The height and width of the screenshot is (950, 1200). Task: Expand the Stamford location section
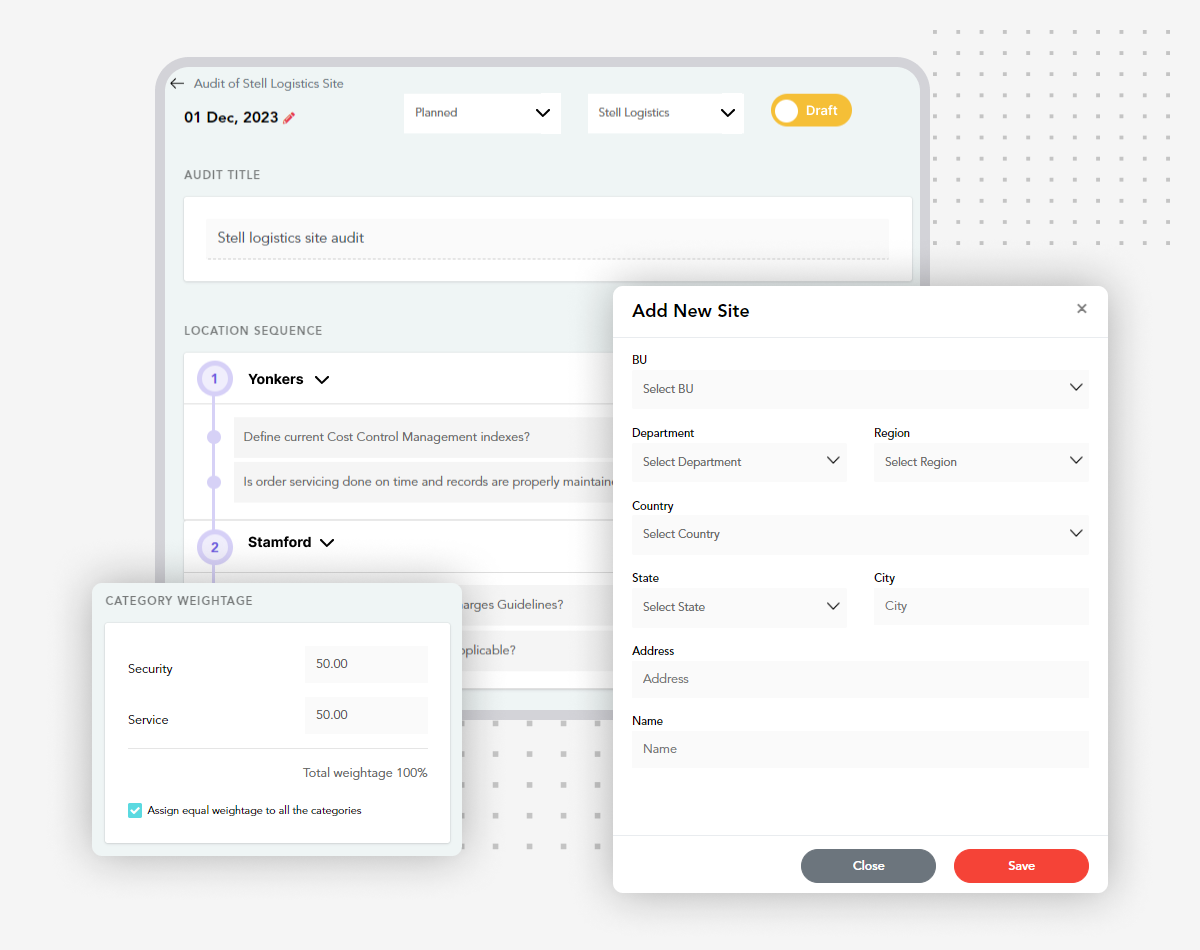(x=327, y=542)
